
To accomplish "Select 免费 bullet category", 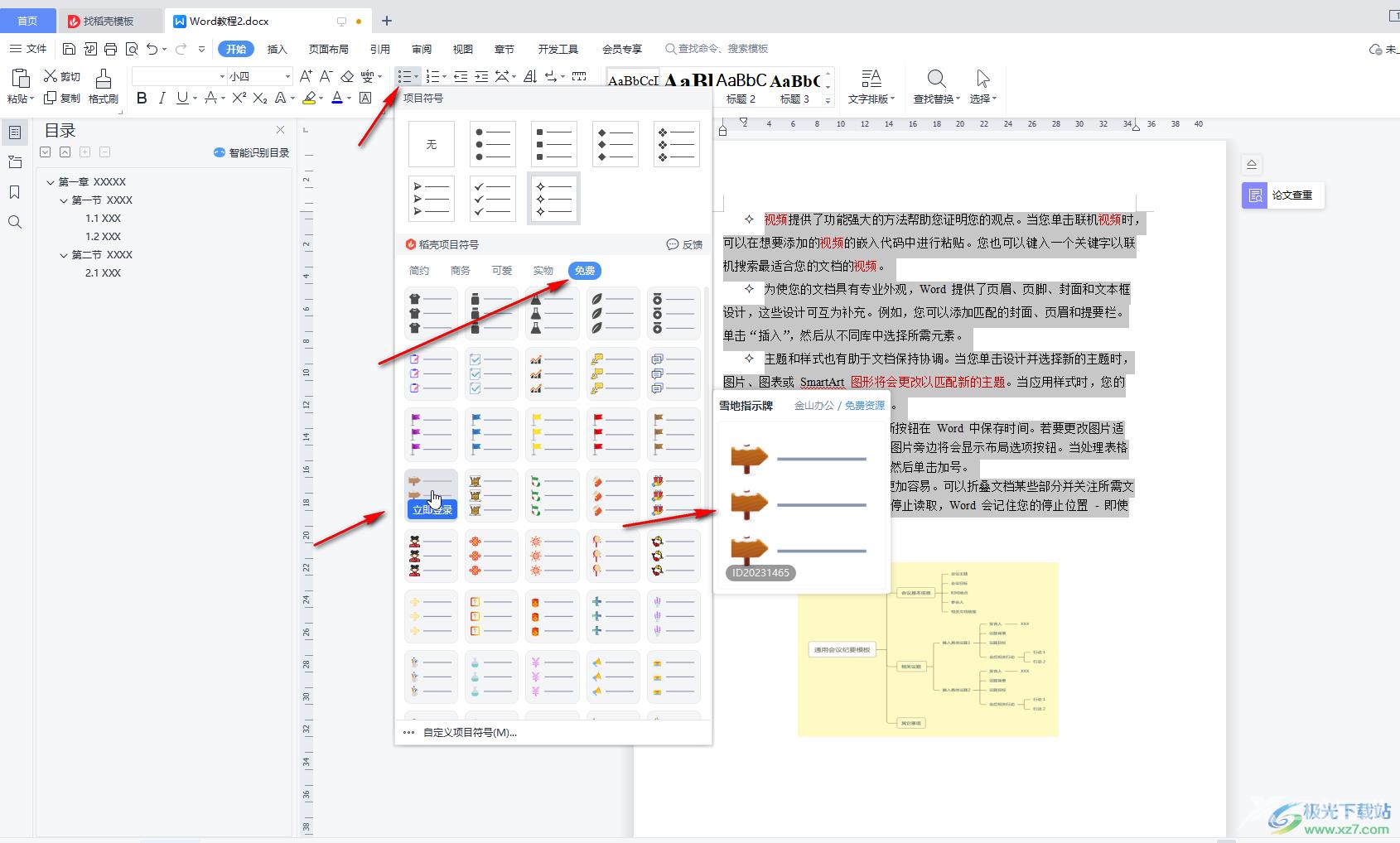I will (x=585, y=271).
